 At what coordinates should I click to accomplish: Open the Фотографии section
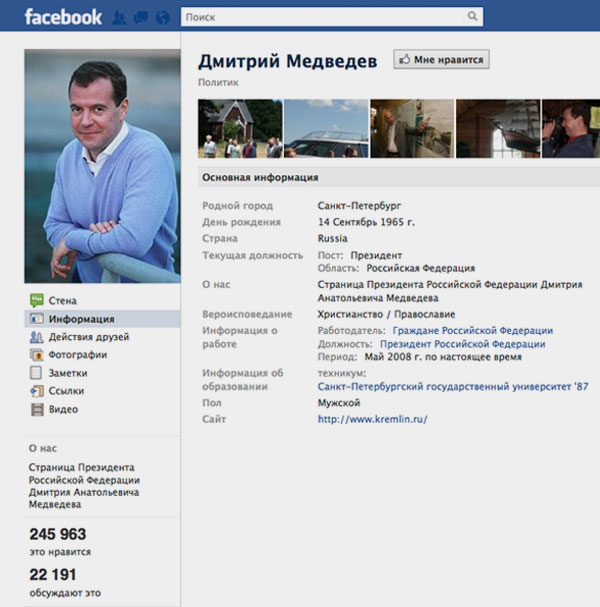click(102, 355)
